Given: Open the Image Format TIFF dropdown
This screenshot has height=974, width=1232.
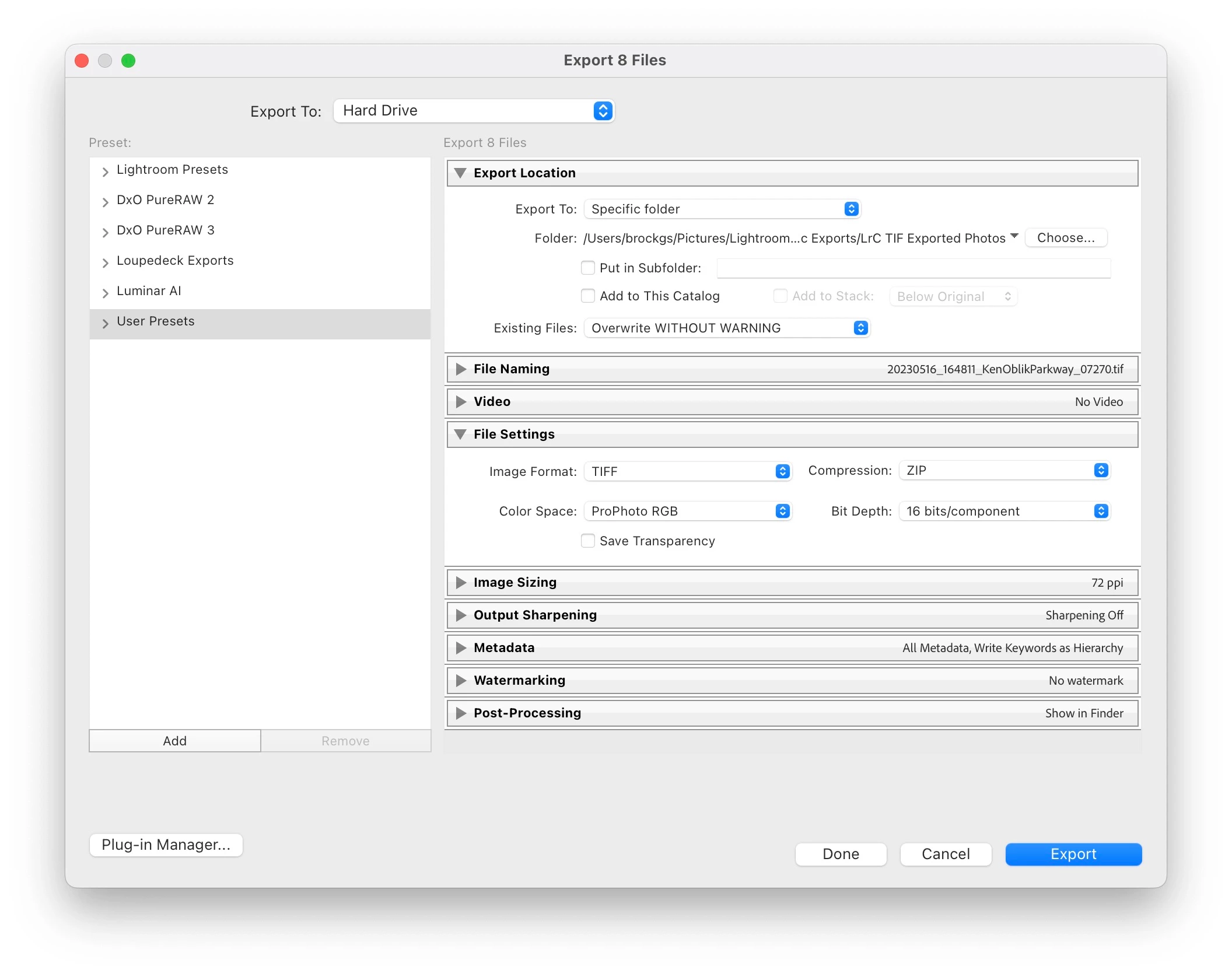Looking at the screenshot, I should click(687, 471).
